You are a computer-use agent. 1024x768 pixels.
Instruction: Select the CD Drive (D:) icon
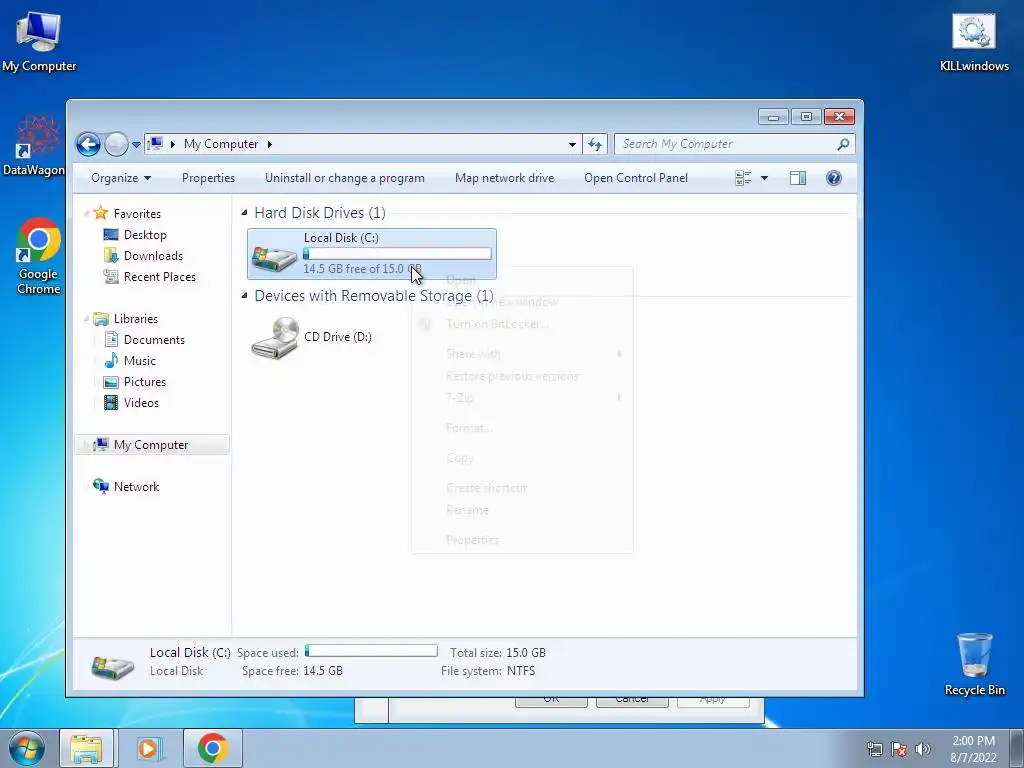[x=275, y=337]
